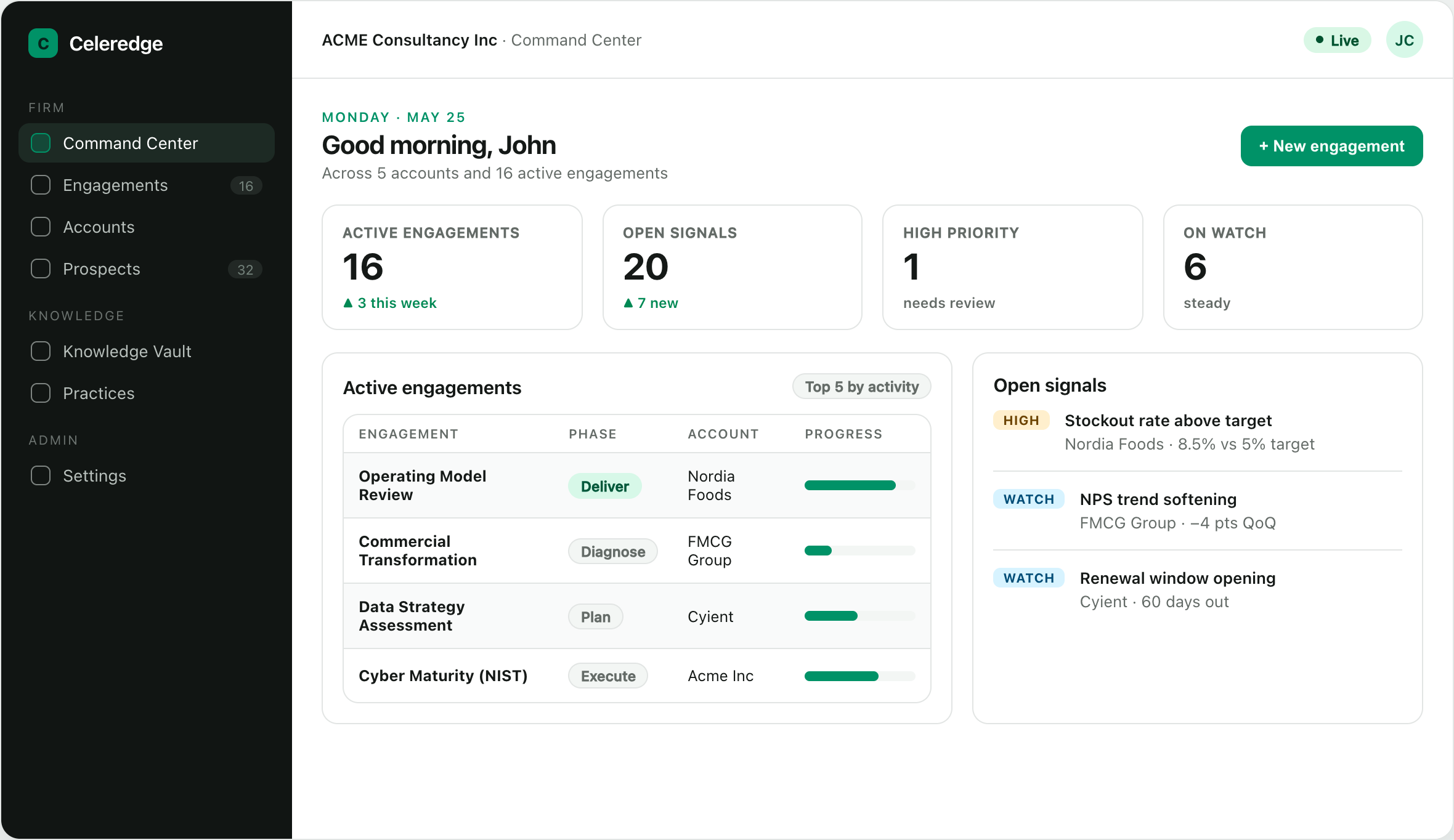This screenshot has width=1454, height=840.
Task: Click the Prospects sidebar icon
Action: point(41,269)
